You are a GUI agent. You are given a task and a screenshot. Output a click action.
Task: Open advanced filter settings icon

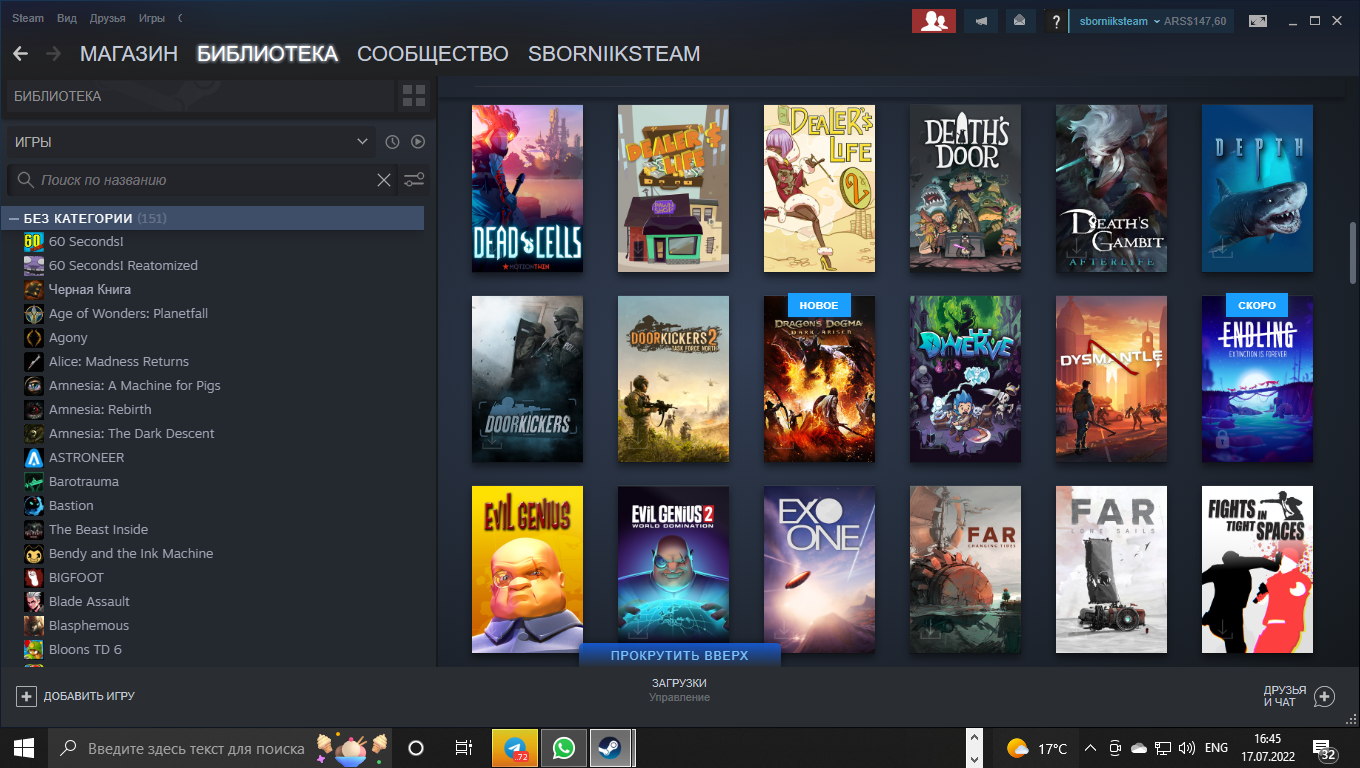point(414,180)
